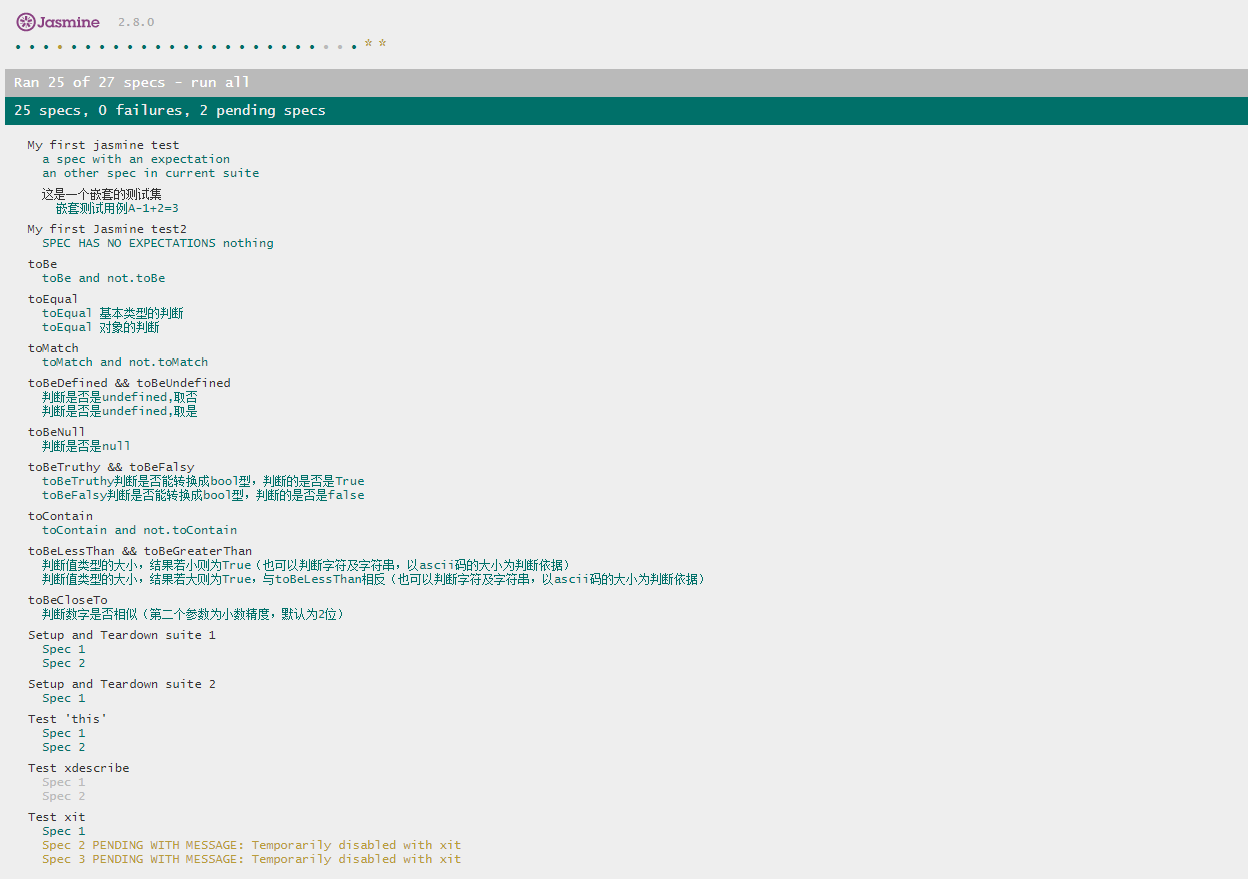
Task: Open the 'Test xdescribe' suite
Action: click(x=78, y=768)
